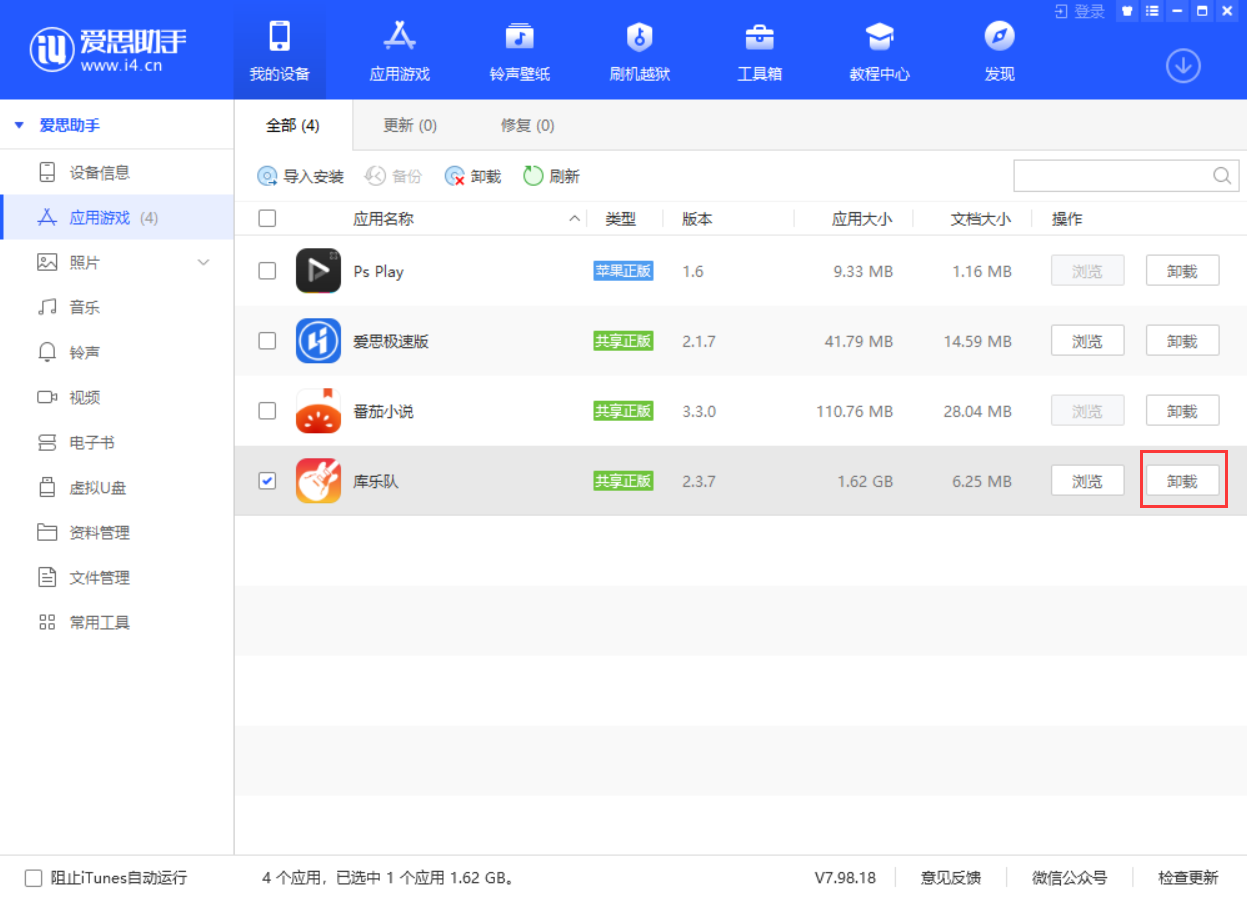1247x898 pixels.
Task: Click inside the search input field
Action: (x=1110, y=175)
